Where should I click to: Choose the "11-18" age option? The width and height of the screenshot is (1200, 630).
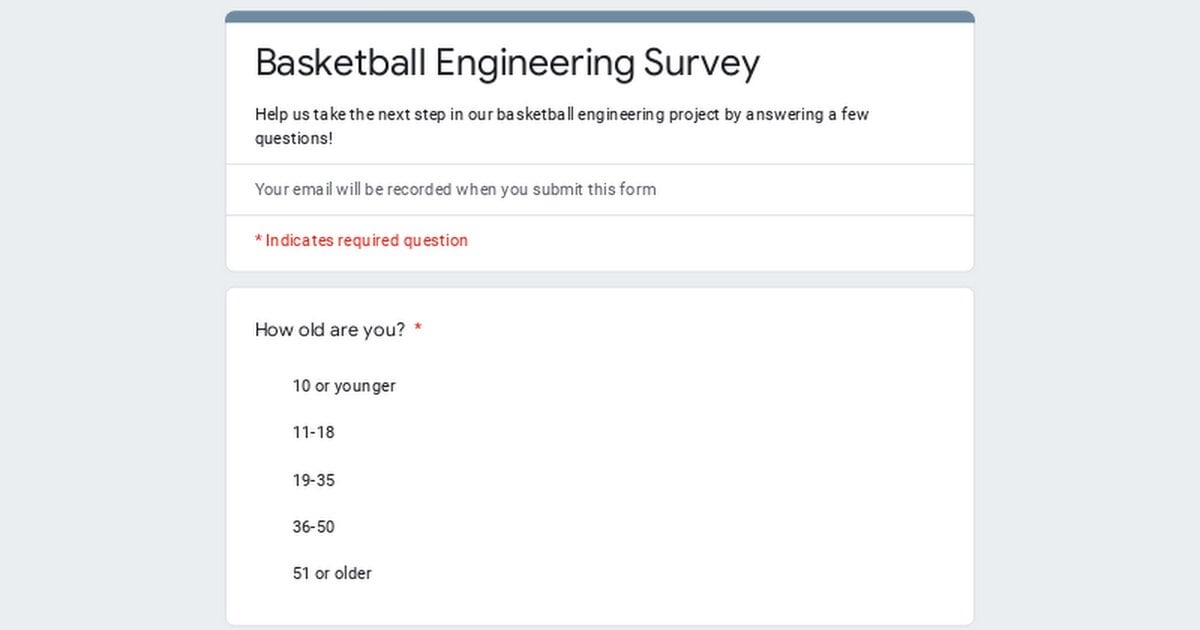[313, 432]
